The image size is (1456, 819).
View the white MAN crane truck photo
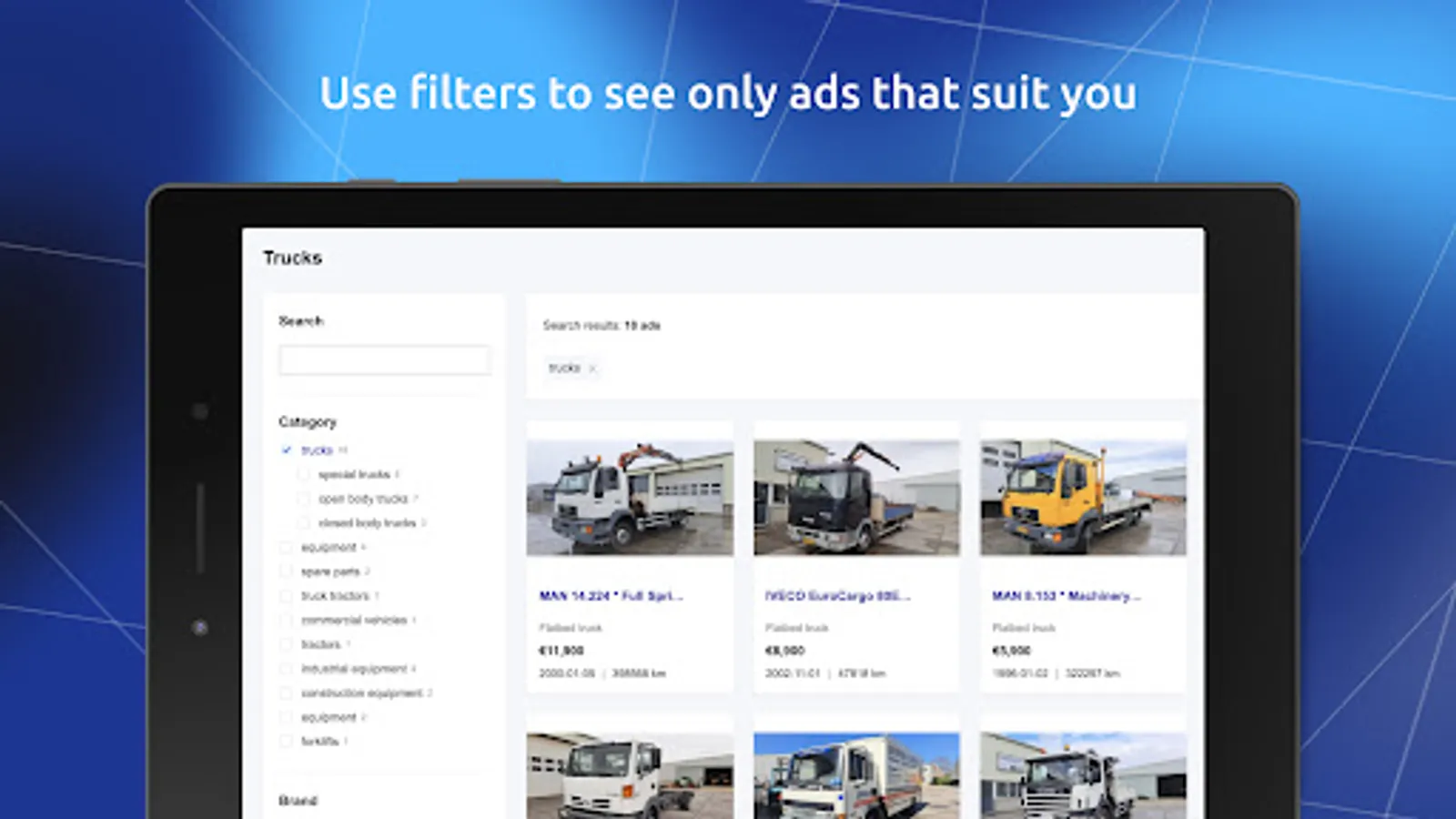(630, 498)
